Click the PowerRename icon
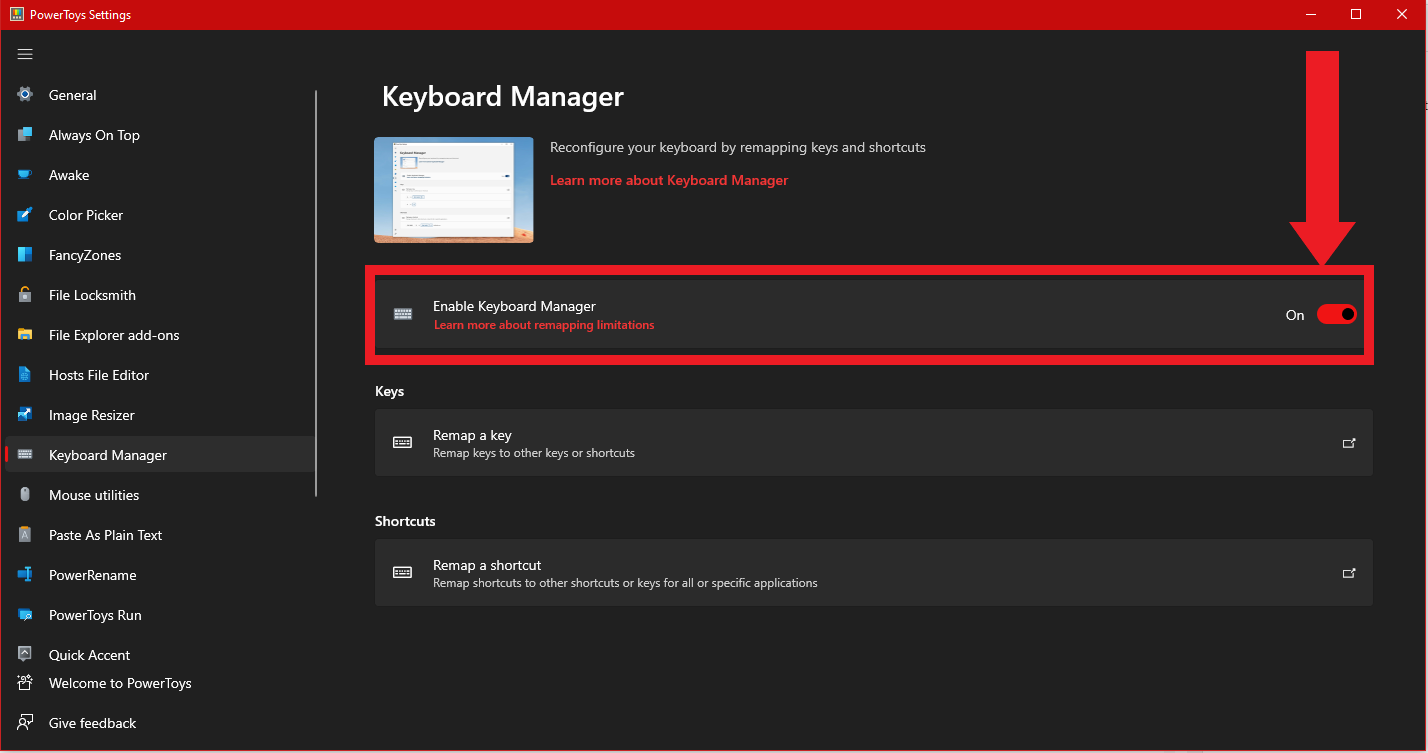This screenshot has height=753, width=1428. pyautogui.click(x=25, y=575)
